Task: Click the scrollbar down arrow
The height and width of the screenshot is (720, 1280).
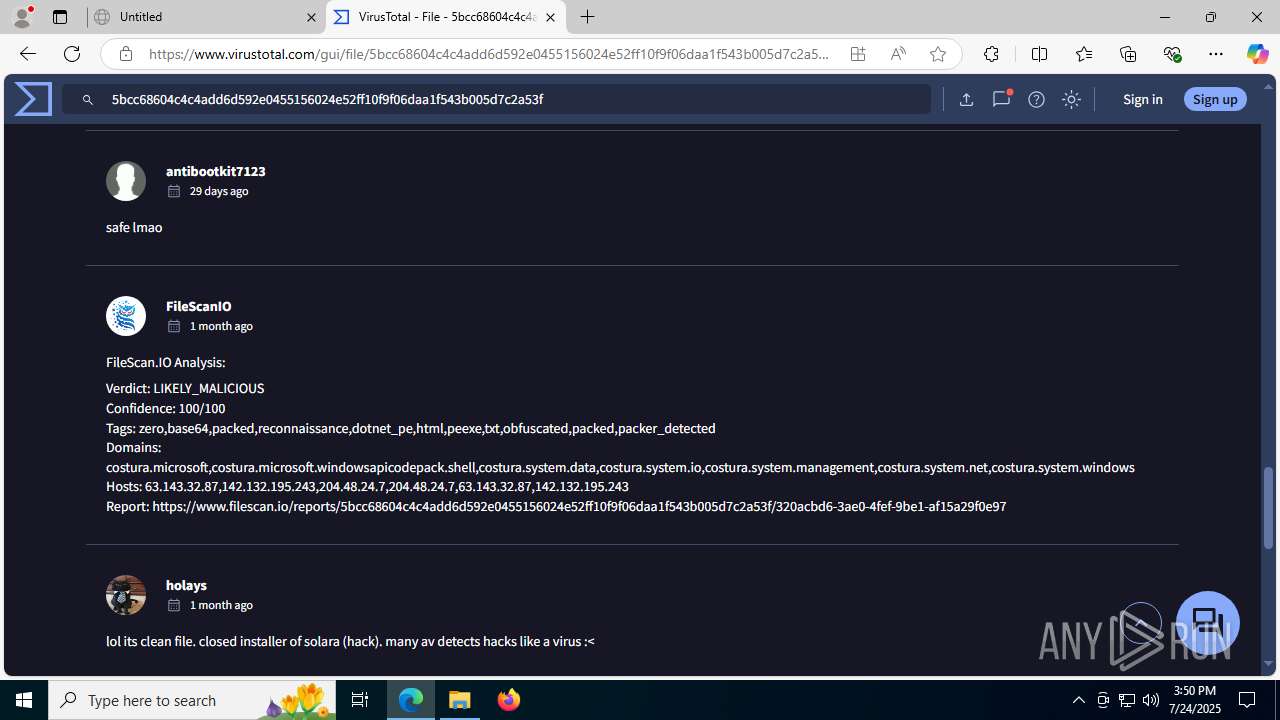Action: point(1268,663)
